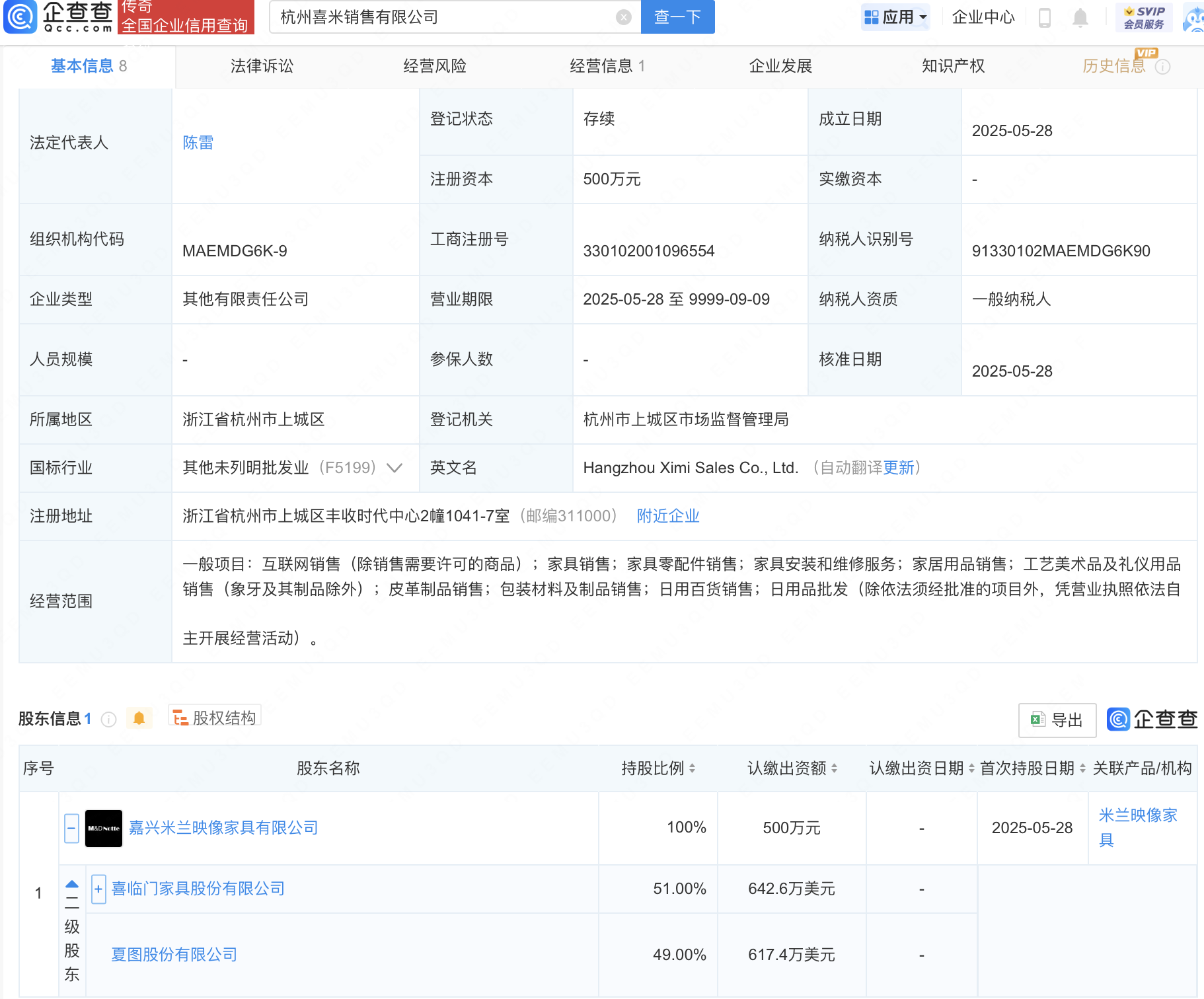Click the 企查查 logo beside the export button
The height and width of the screenshot is (999, 1204).
tap(1152, 720)
